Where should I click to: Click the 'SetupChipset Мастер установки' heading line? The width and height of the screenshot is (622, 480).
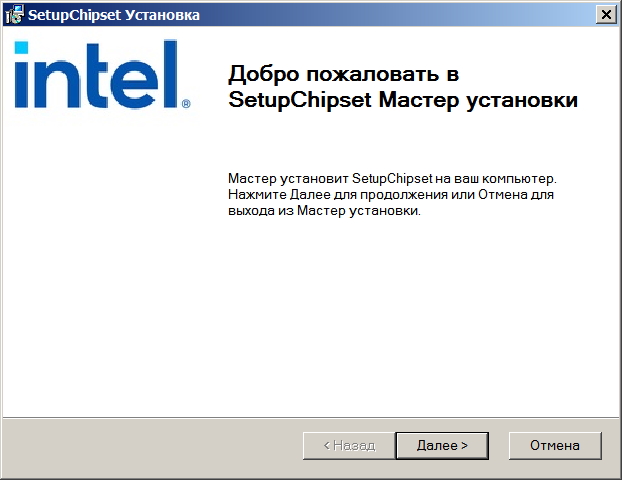(403, 100)
